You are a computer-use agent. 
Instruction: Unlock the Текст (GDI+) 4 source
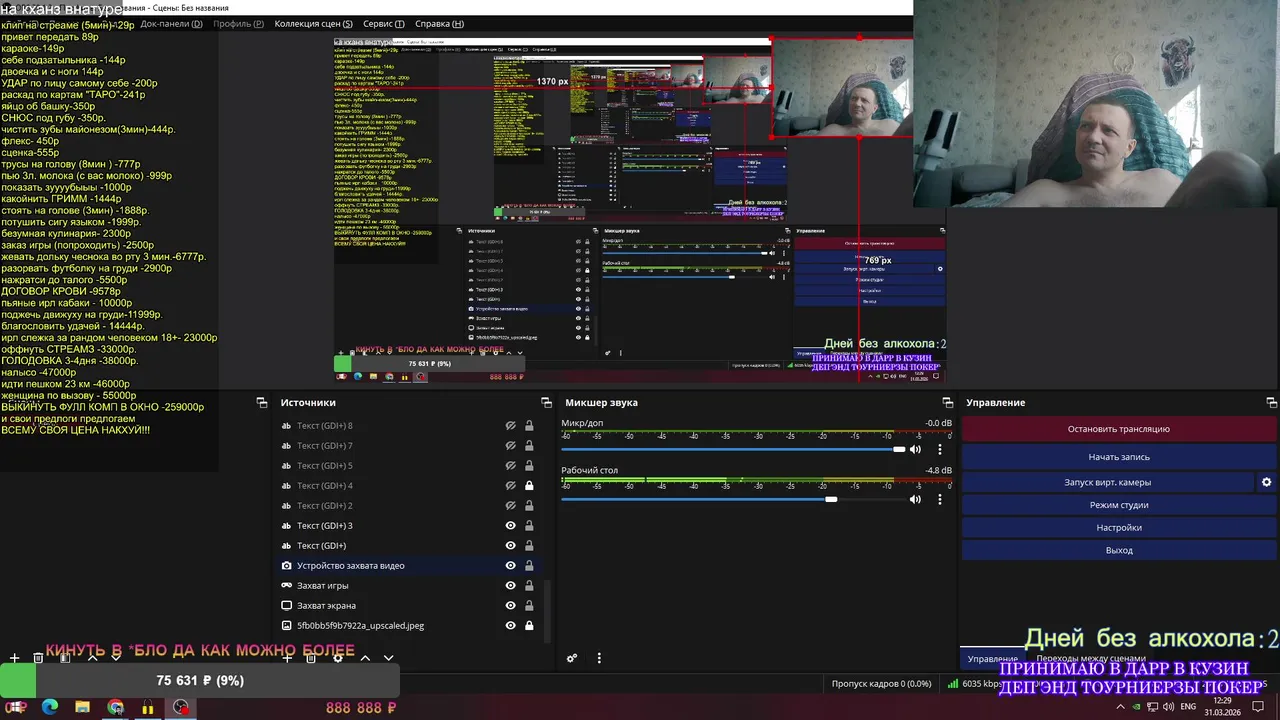coord(529,486)
